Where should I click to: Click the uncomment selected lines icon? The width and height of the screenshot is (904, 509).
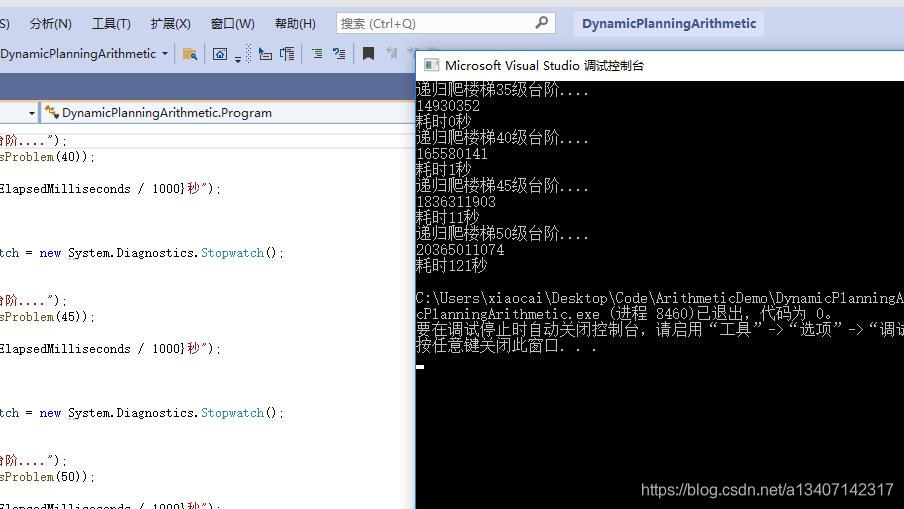(339, 54)
